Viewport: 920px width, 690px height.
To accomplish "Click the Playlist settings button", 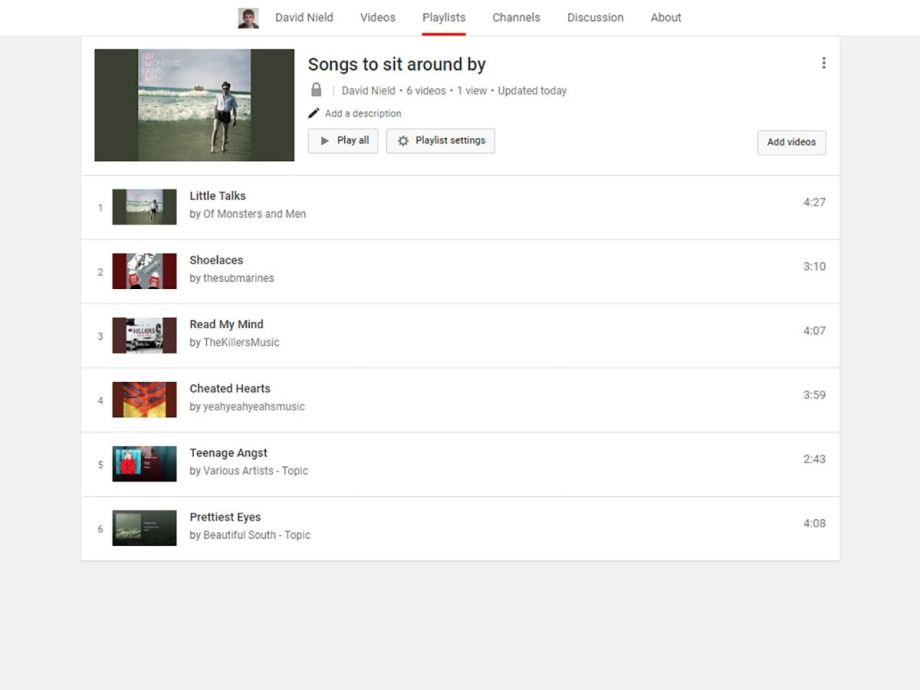I will click(x=440, y=141).
